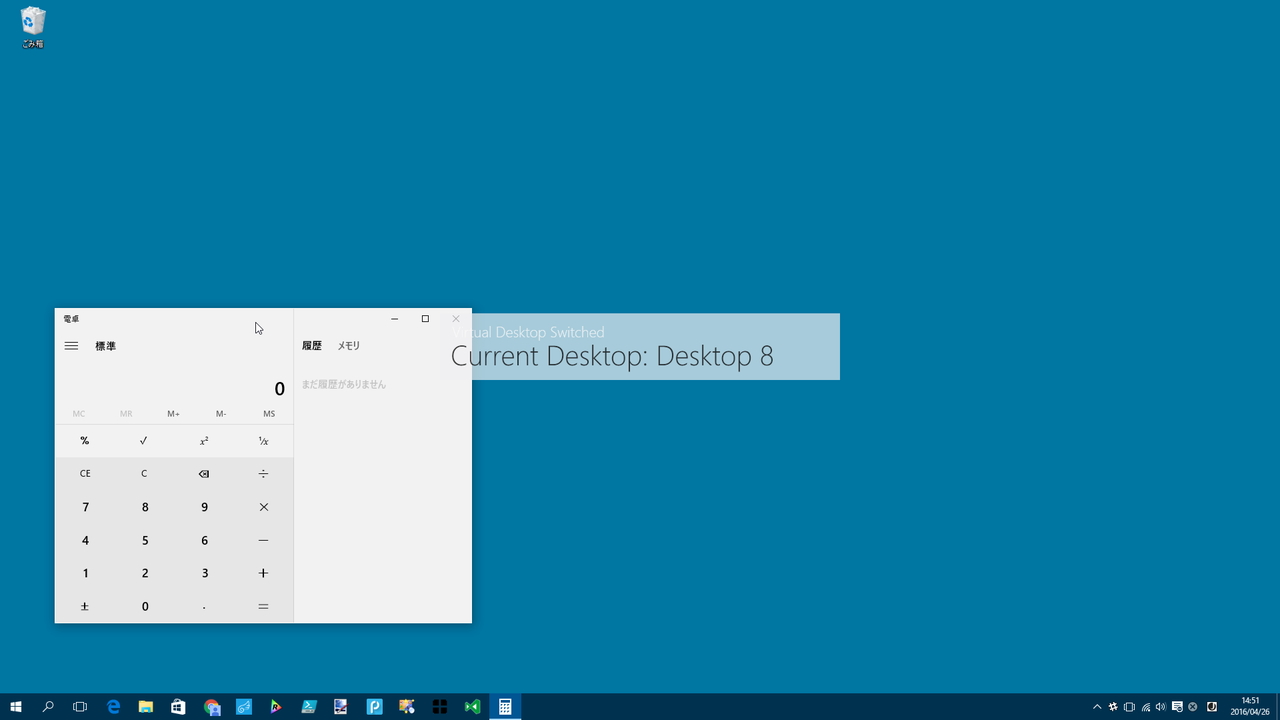Screen dimensions: 1280x720
Task: Click digit 1 on the calculator keypad
Action: click(x=85, y=573)
